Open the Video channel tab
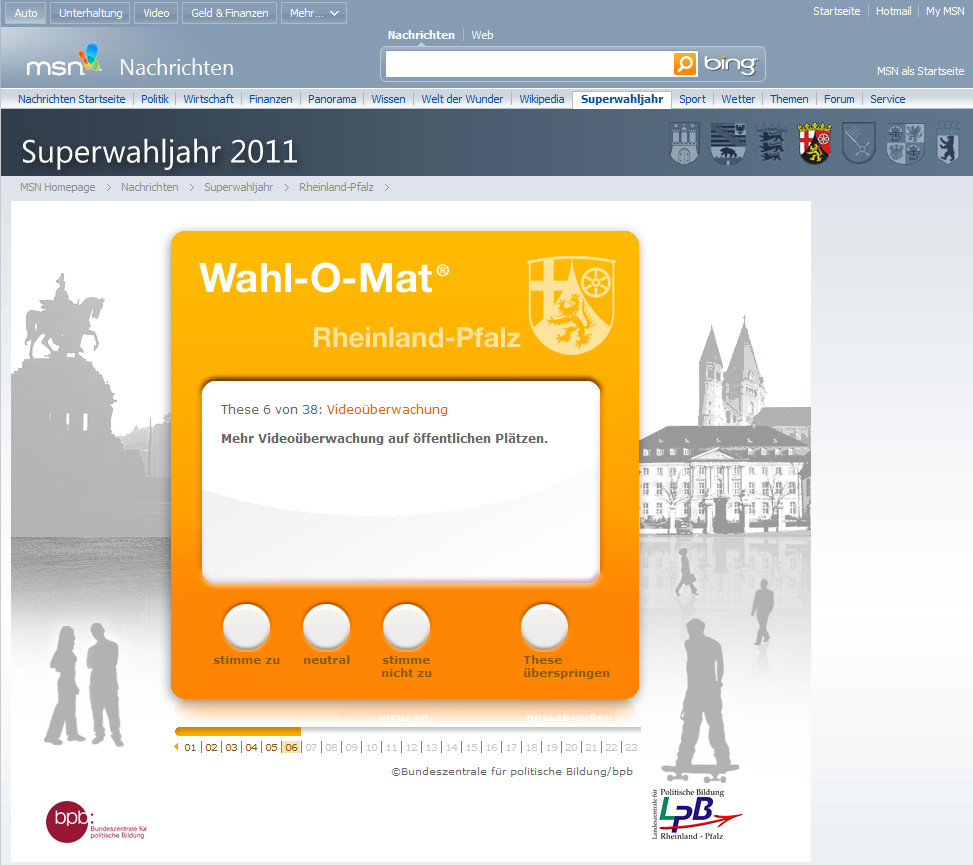Viewport: 973px width, 865px height. [156, 13]
